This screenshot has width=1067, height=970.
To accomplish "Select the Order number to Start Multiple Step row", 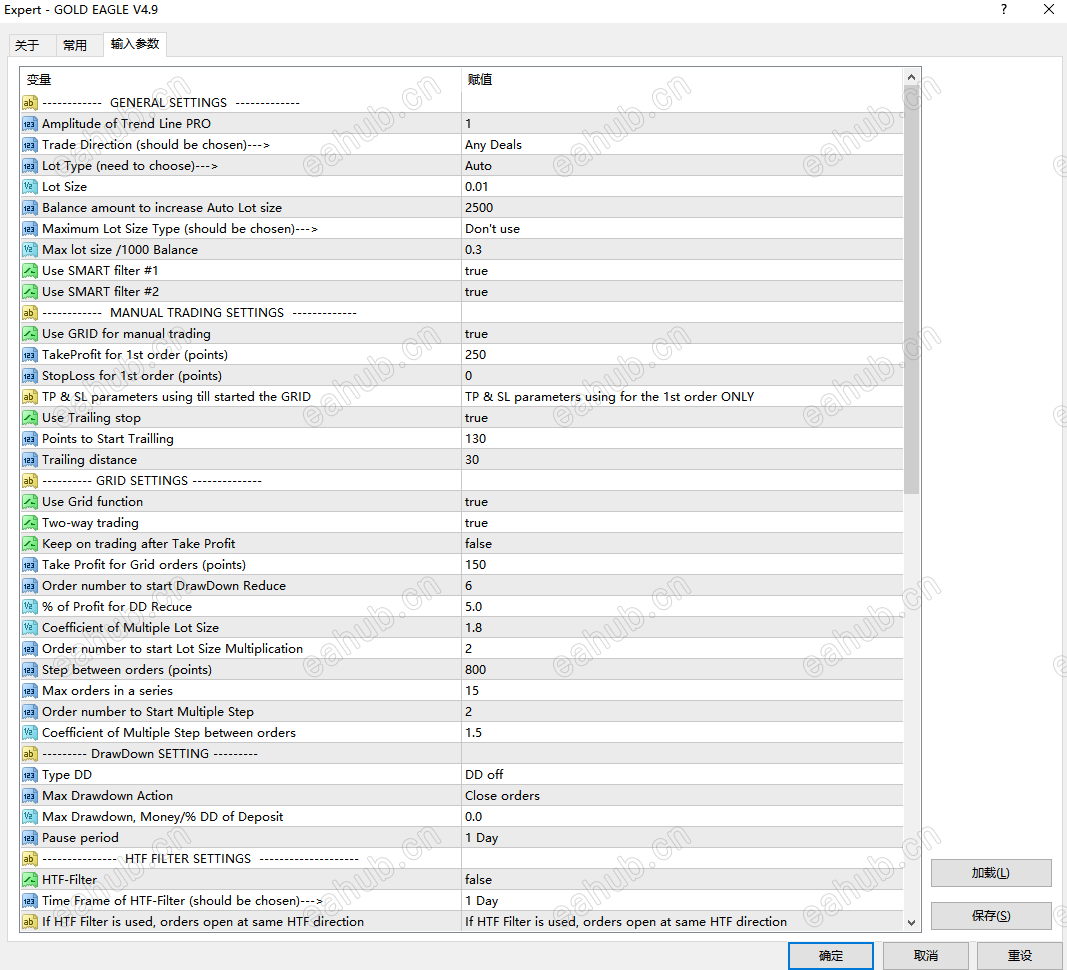I will coord(462,712).
